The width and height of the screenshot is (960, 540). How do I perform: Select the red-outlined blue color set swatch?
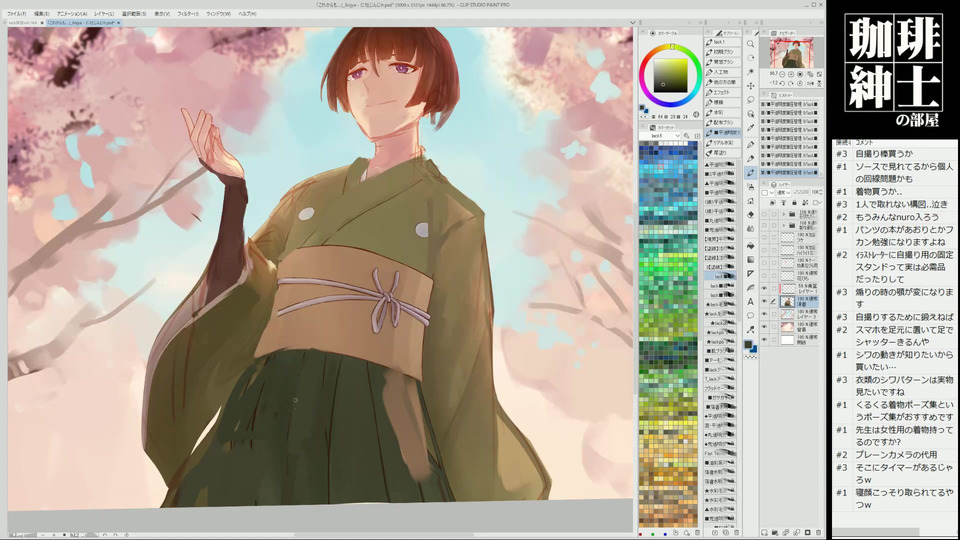coord(661,167)
